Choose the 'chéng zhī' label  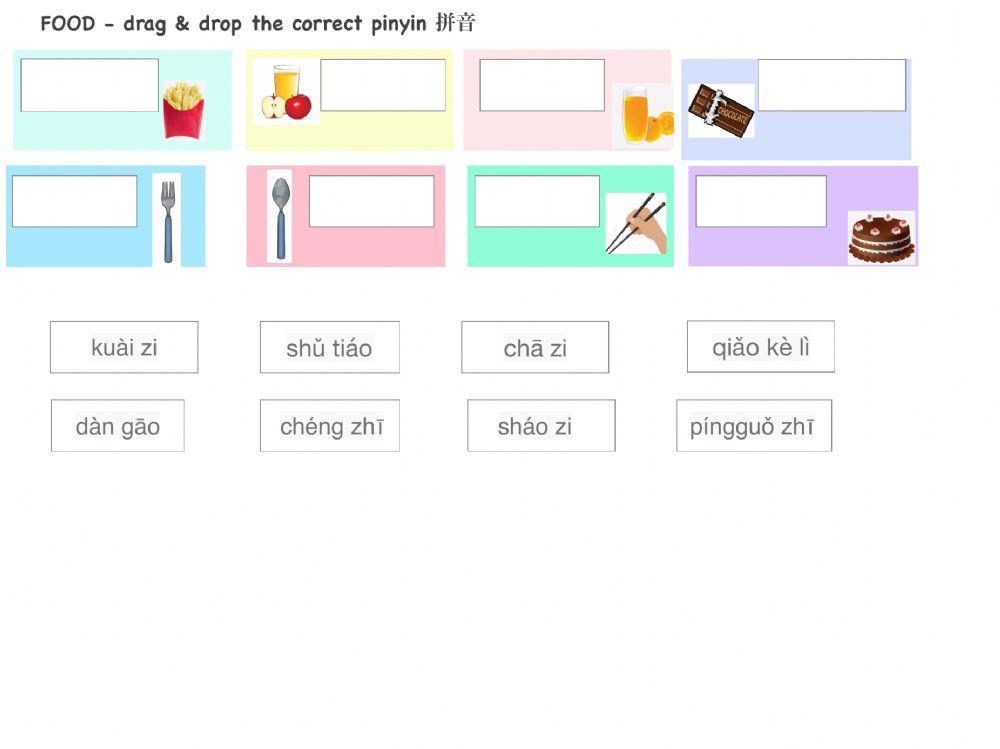[x=330, y=426]
